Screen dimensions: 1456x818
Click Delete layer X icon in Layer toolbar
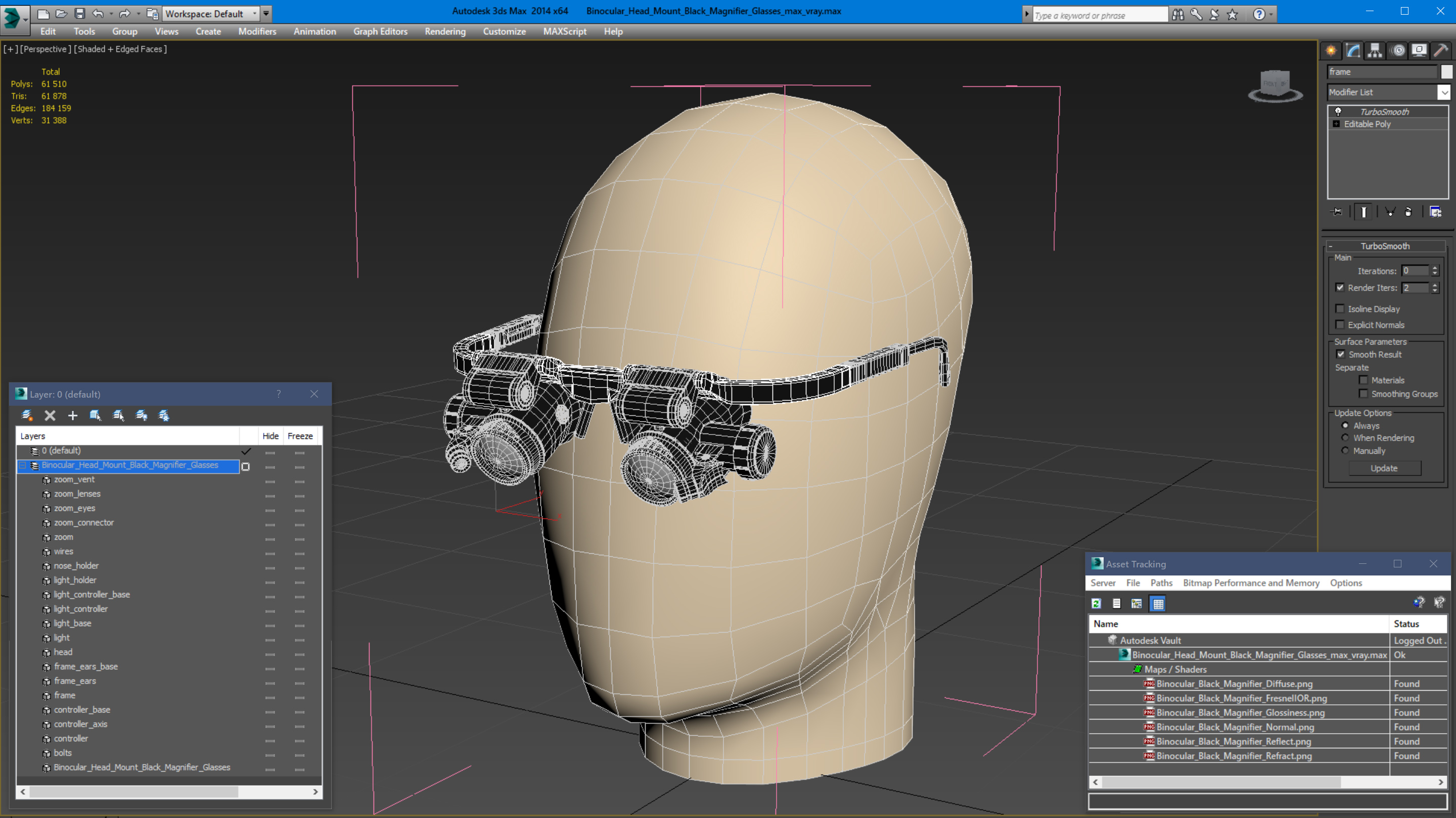[50, 416]
